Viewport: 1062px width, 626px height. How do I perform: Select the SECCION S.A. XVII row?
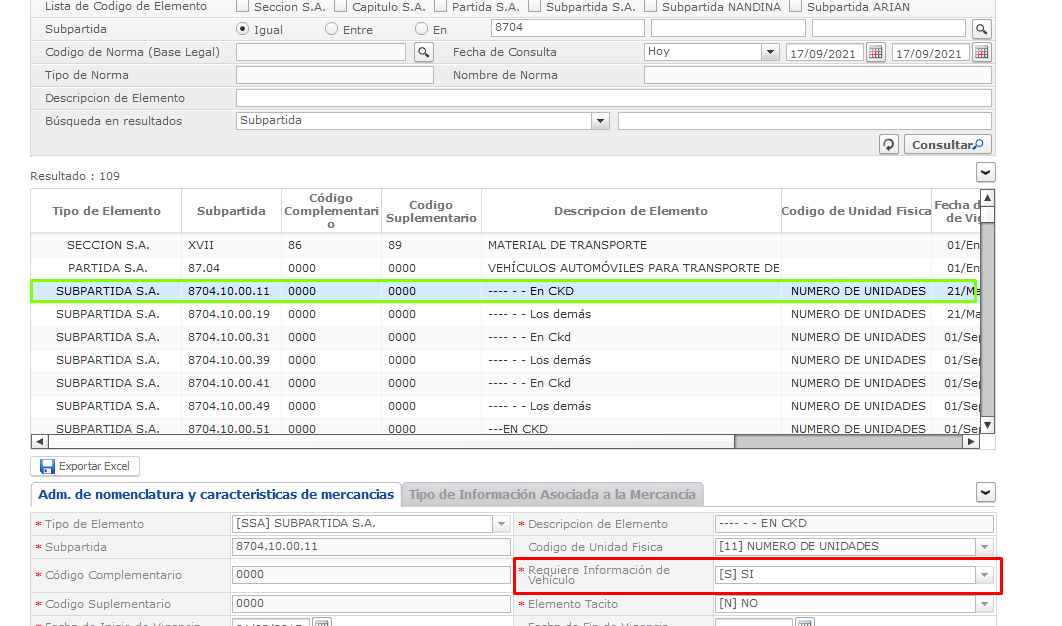(505, 245)
